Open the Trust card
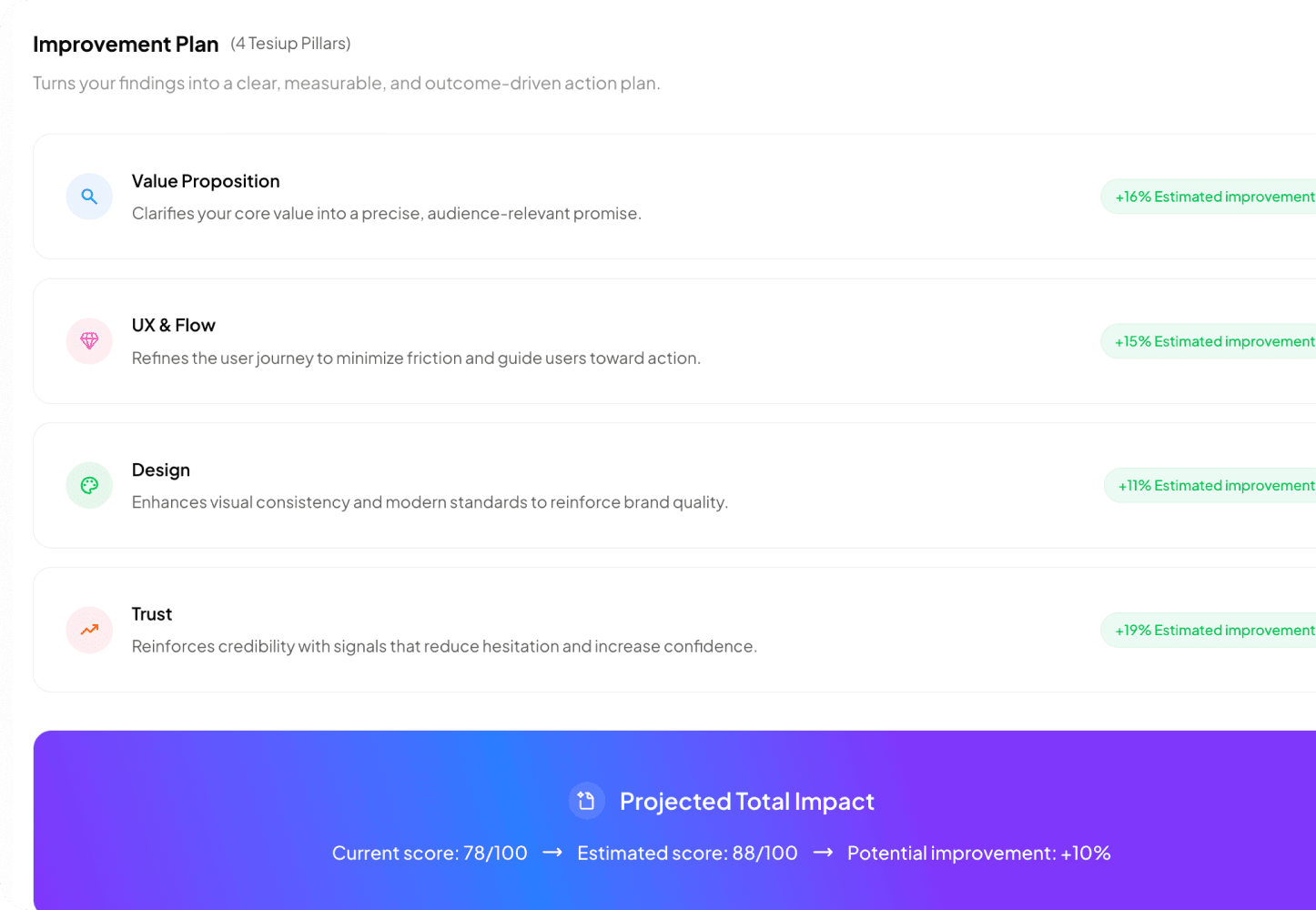 click(x=546, y=629)
